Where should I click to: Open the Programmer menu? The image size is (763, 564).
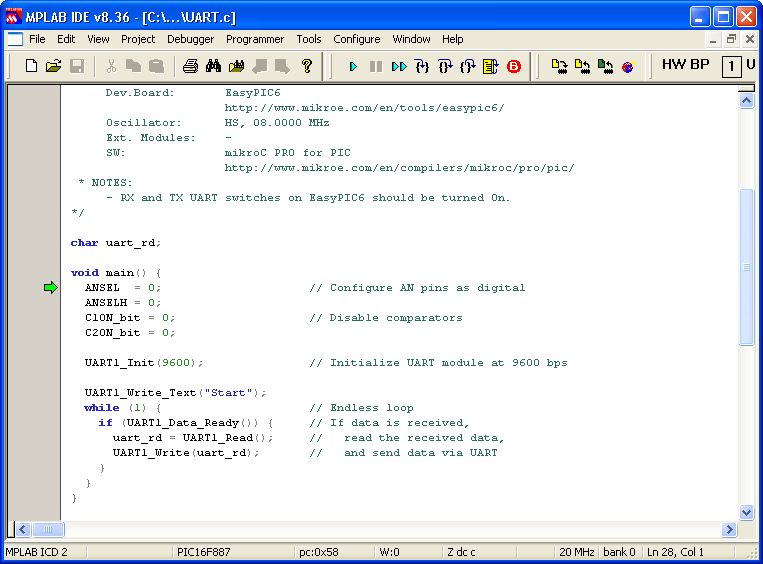[x=255, y=39]
